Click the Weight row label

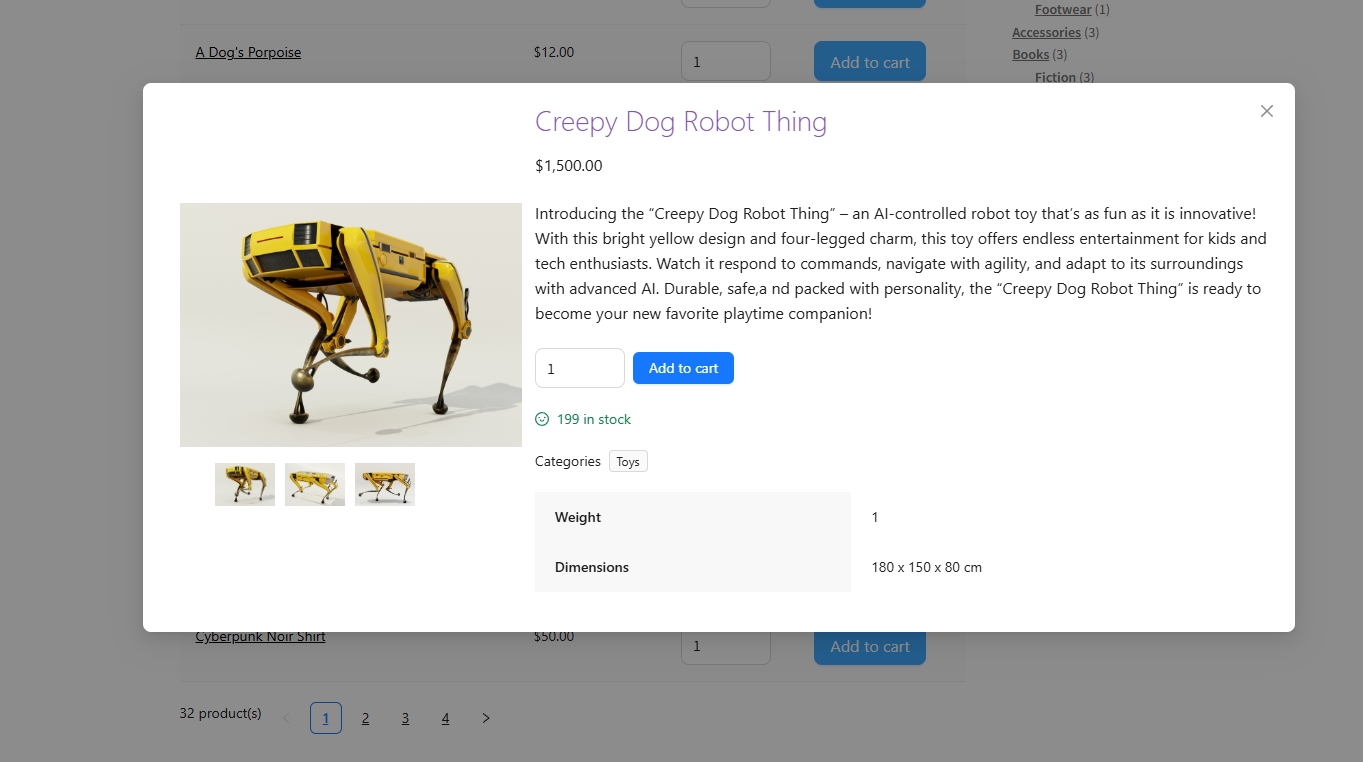(x=578, y=517)
